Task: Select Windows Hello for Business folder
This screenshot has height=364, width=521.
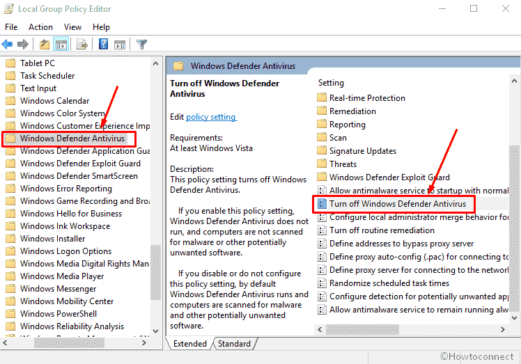Action: point(64,213)
